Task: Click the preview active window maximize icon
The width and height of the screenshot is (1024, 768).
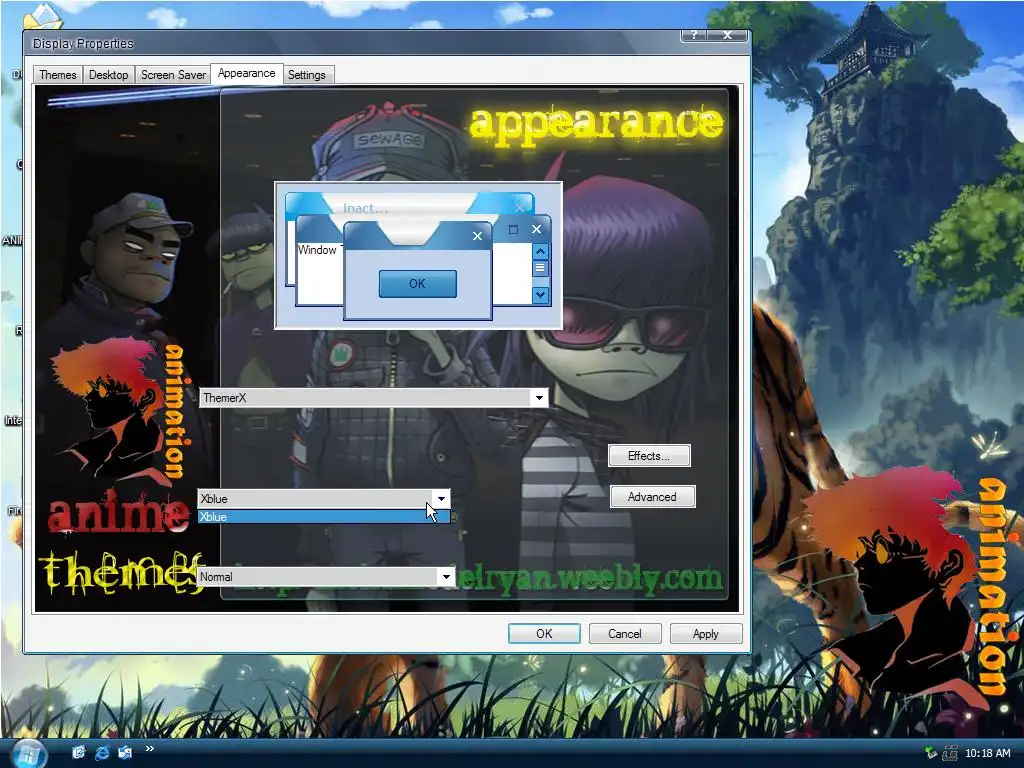Action: (513, 229)
